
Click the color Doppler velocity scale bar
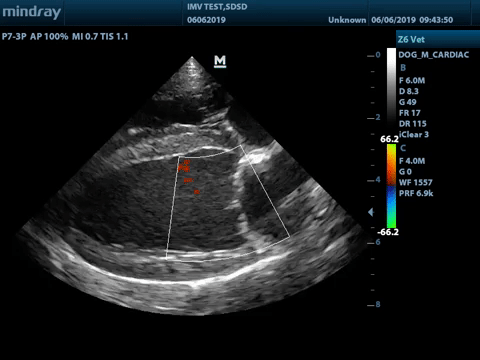click(x=391, y=186)
